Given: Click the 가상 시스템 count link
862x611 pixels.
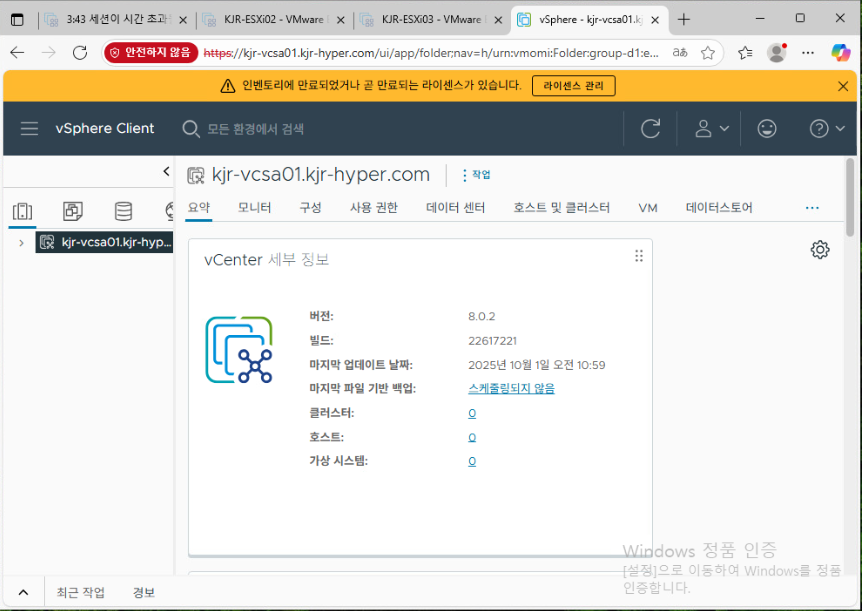Looking at the screenshot, I should [472, 461].
